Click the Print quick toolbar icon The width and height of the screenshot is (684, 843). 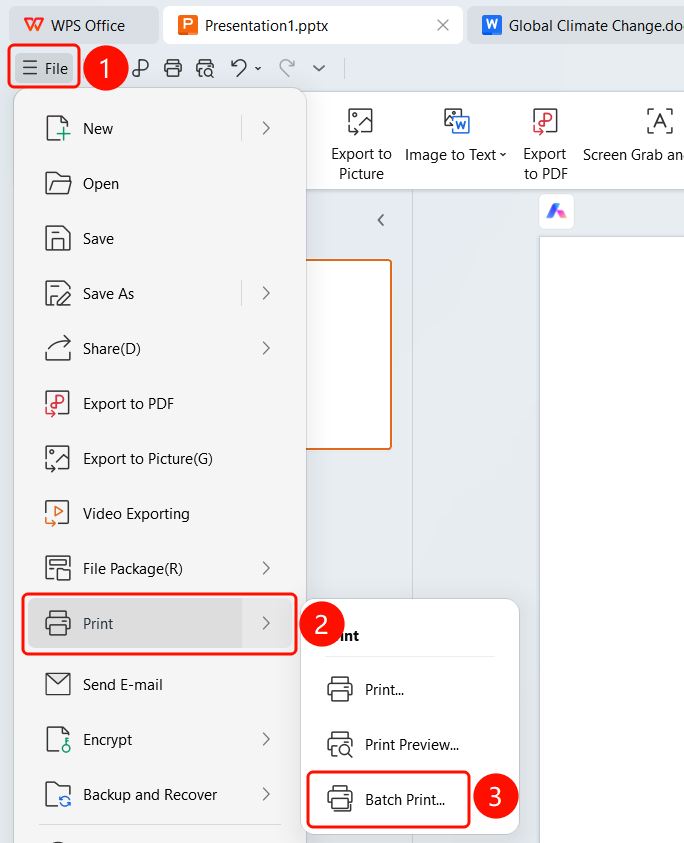coord(173,68)
